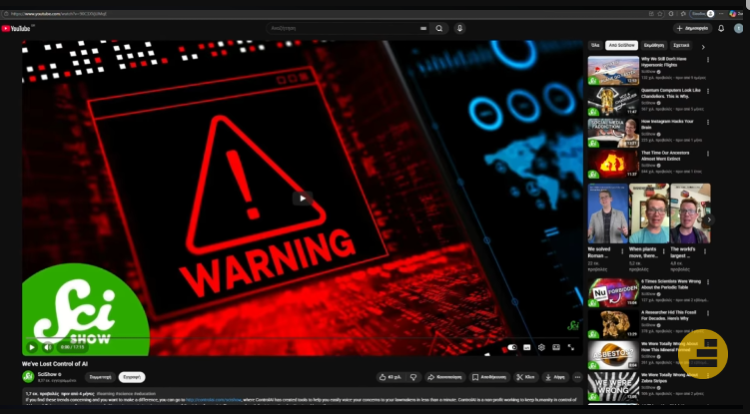Open player settings gear icon
The height and width of the screenshot is (414, 750).
[x=542, y=347]
